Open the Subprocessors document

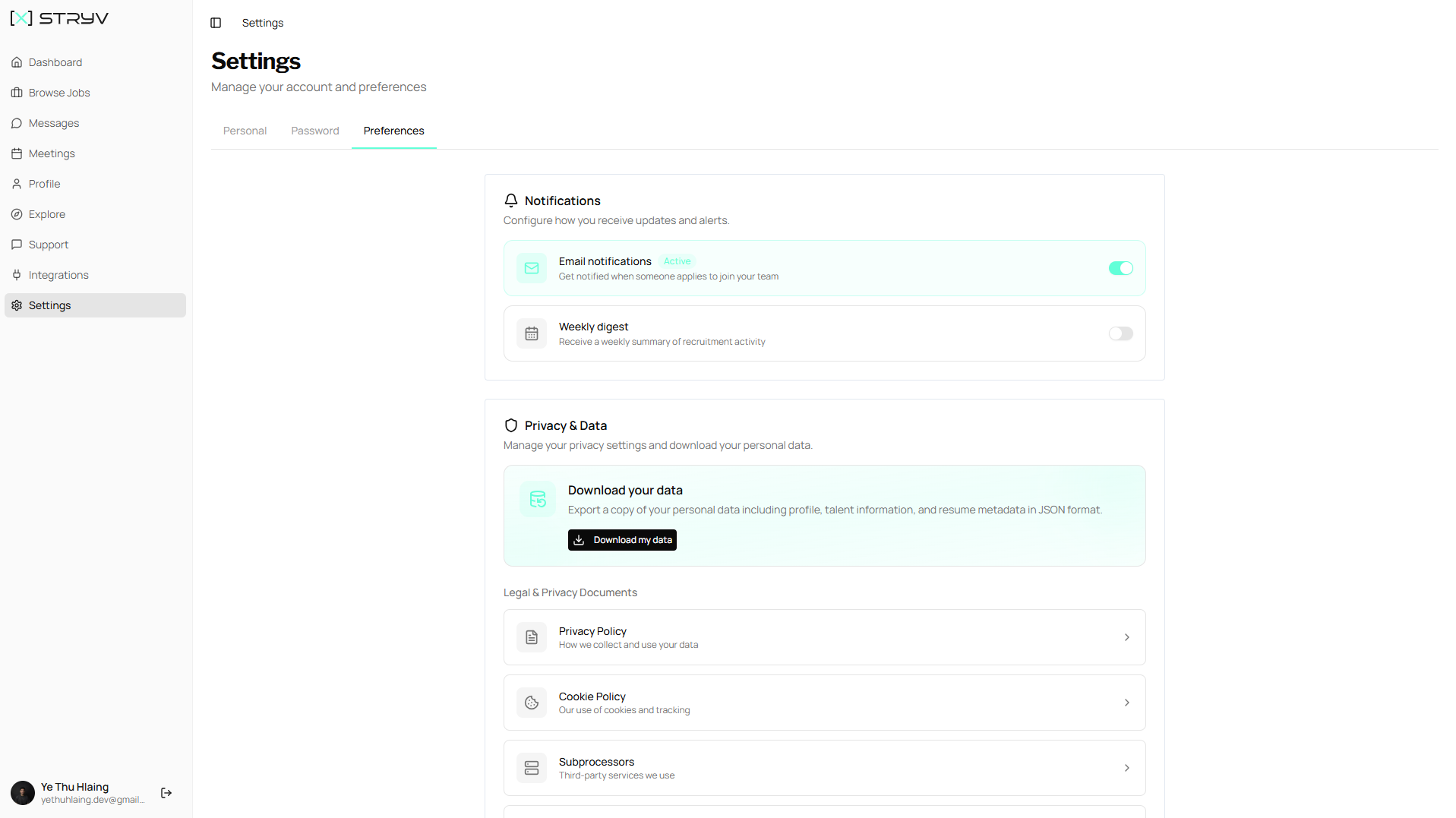tap(824, 768)
